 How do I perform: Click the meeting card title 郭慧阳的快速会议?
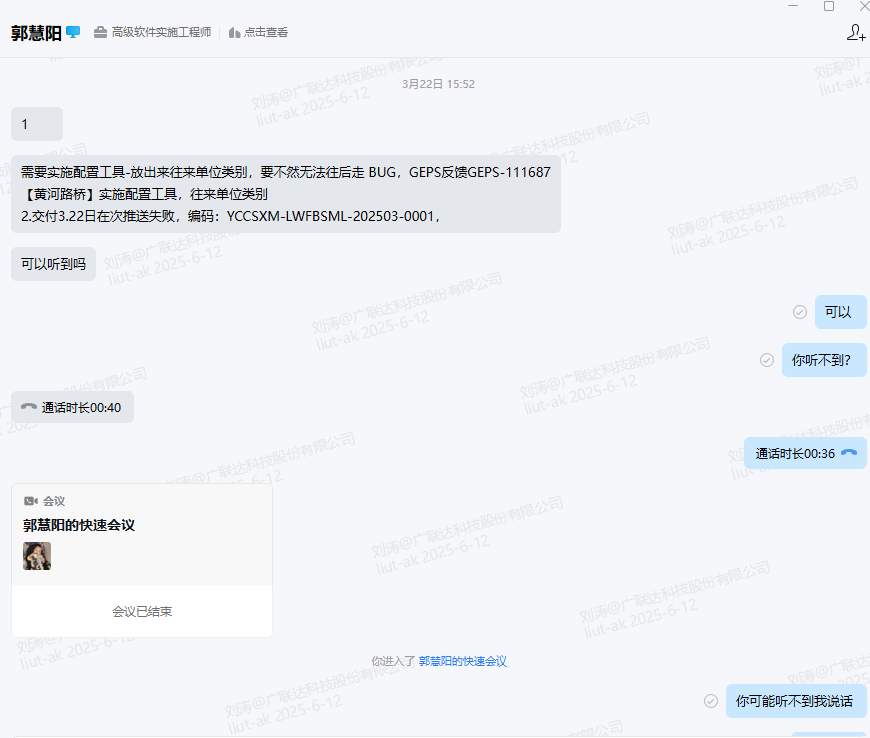[79, 525]
